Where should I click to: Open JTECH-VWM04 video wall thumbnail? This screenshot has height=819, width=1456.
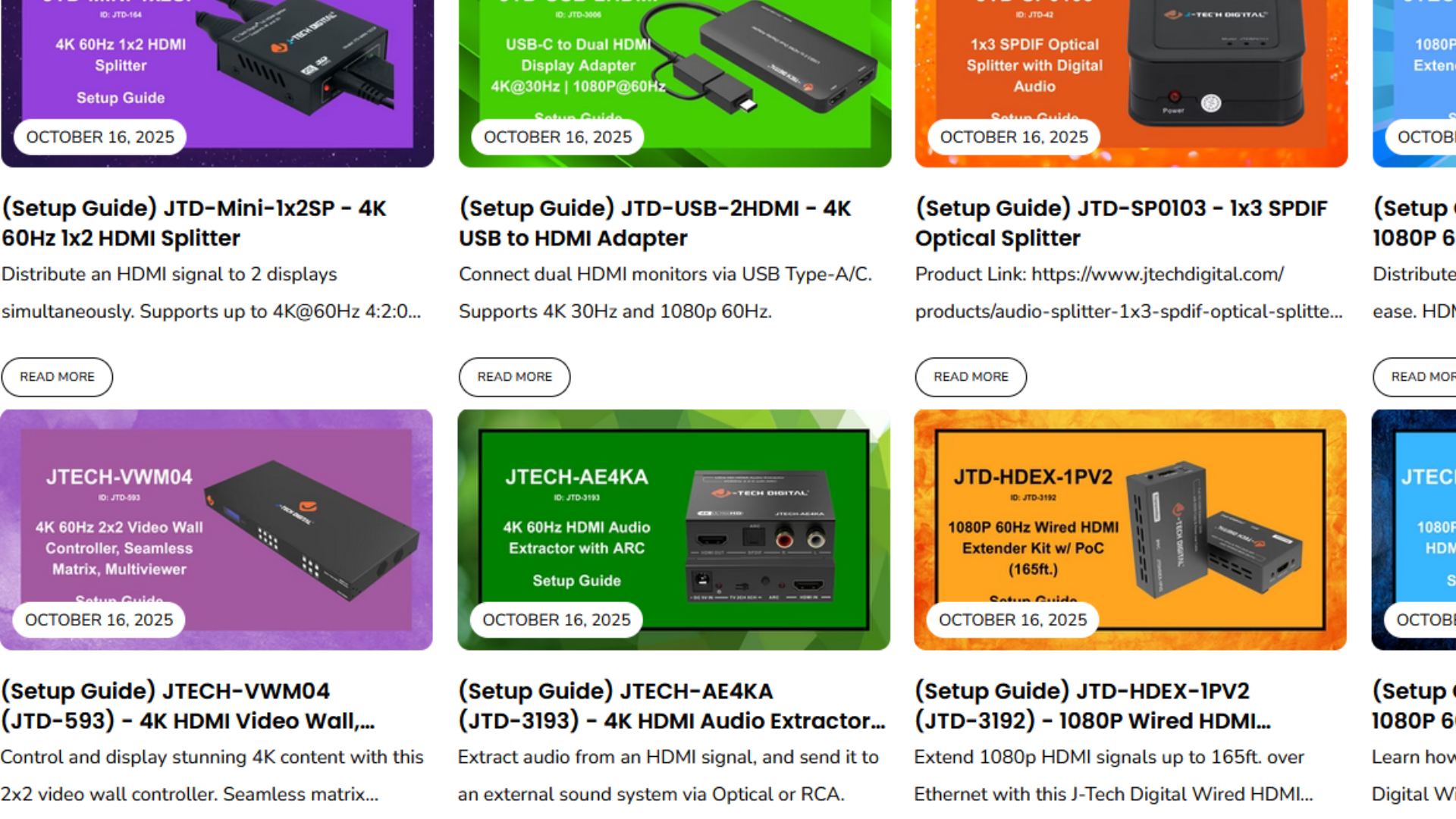(216, 529)
